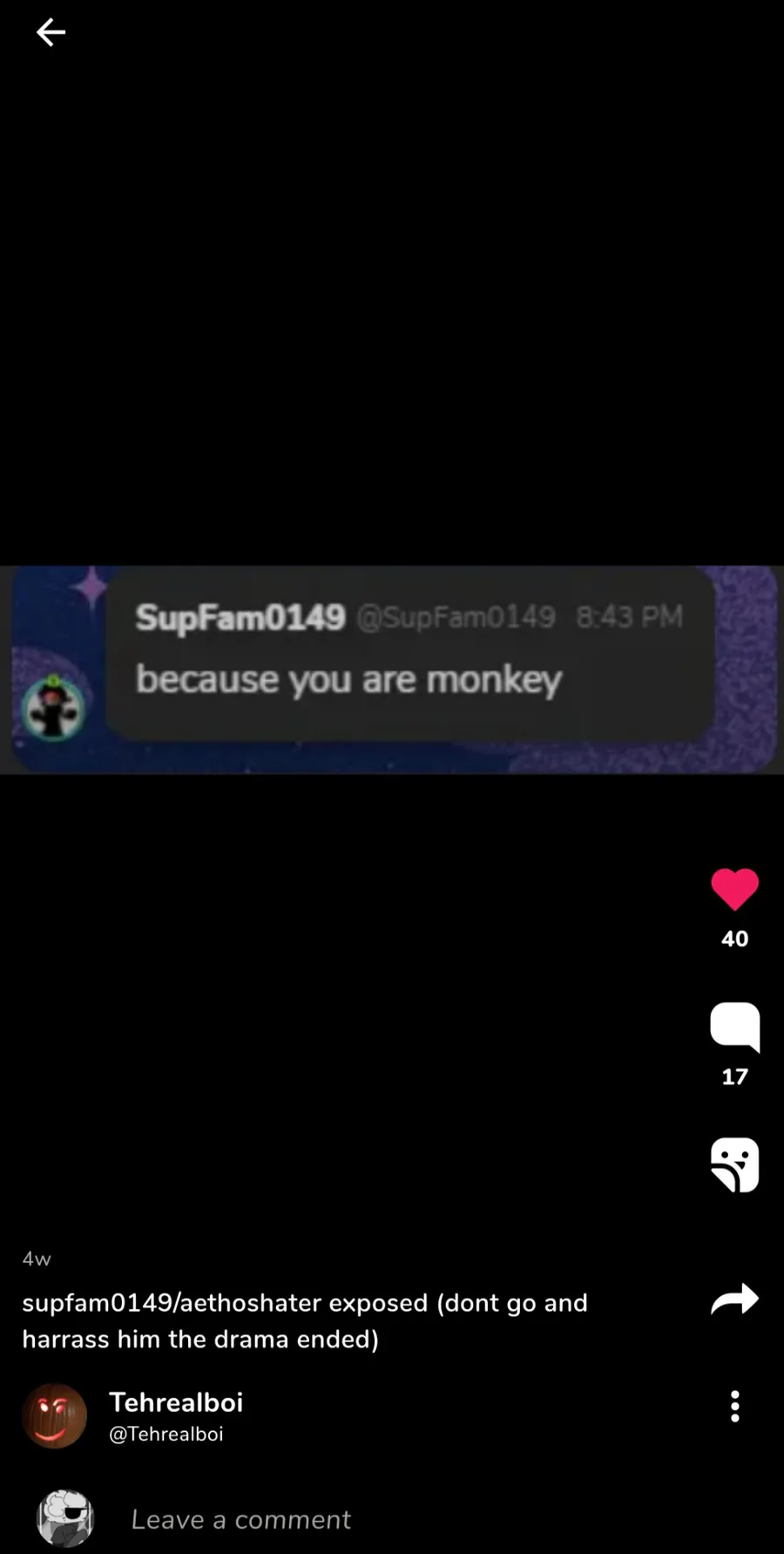The image size is (784, 1554).
Task: View the comment count of 17
Action: (734, 1076)
